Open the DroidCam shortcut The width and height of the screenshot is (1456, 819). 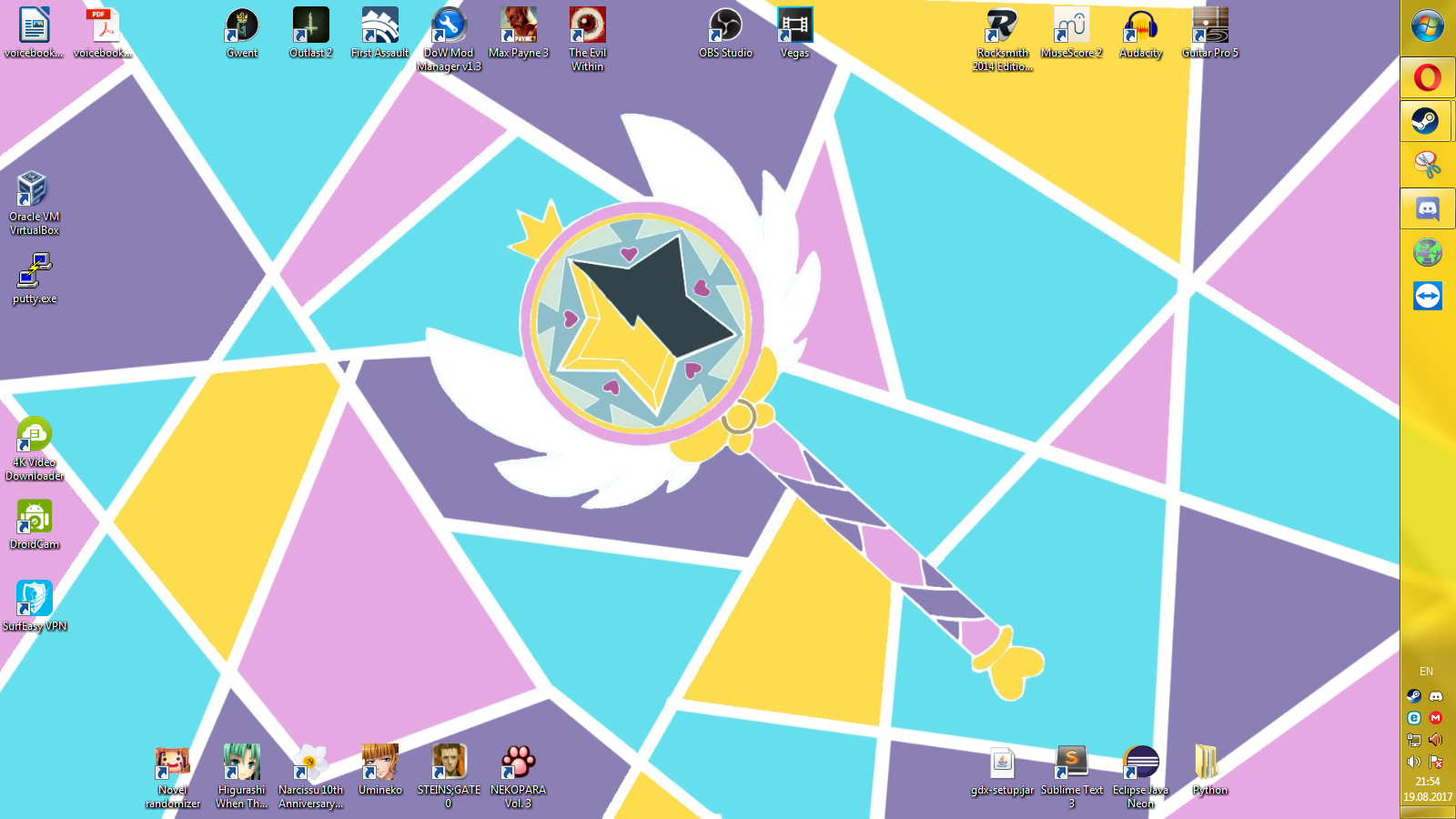pos(35,524)
